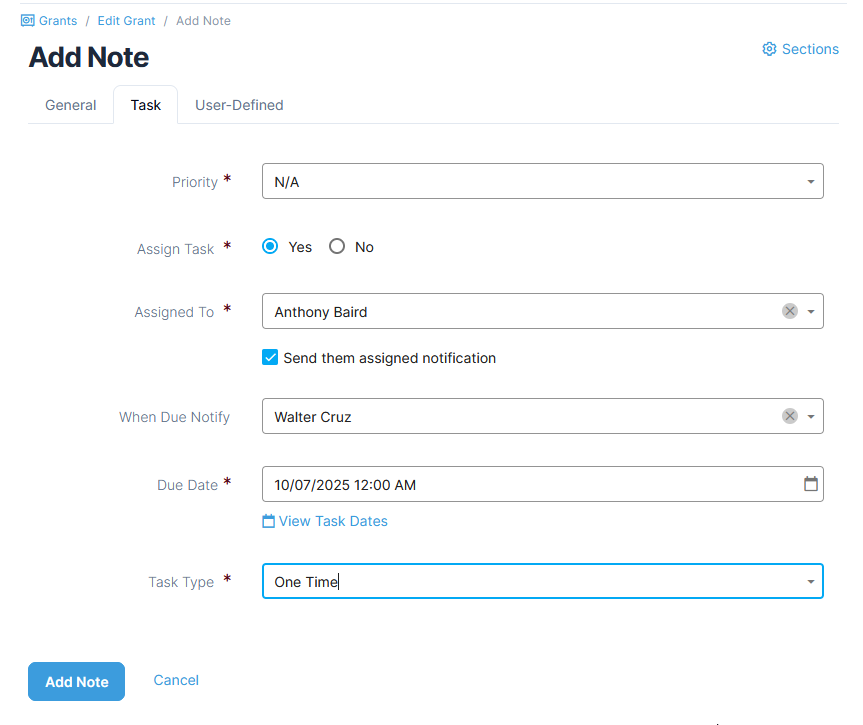Open the Assigned To dropdown arrow
The image size is (863, 725).
click(811, 312)
